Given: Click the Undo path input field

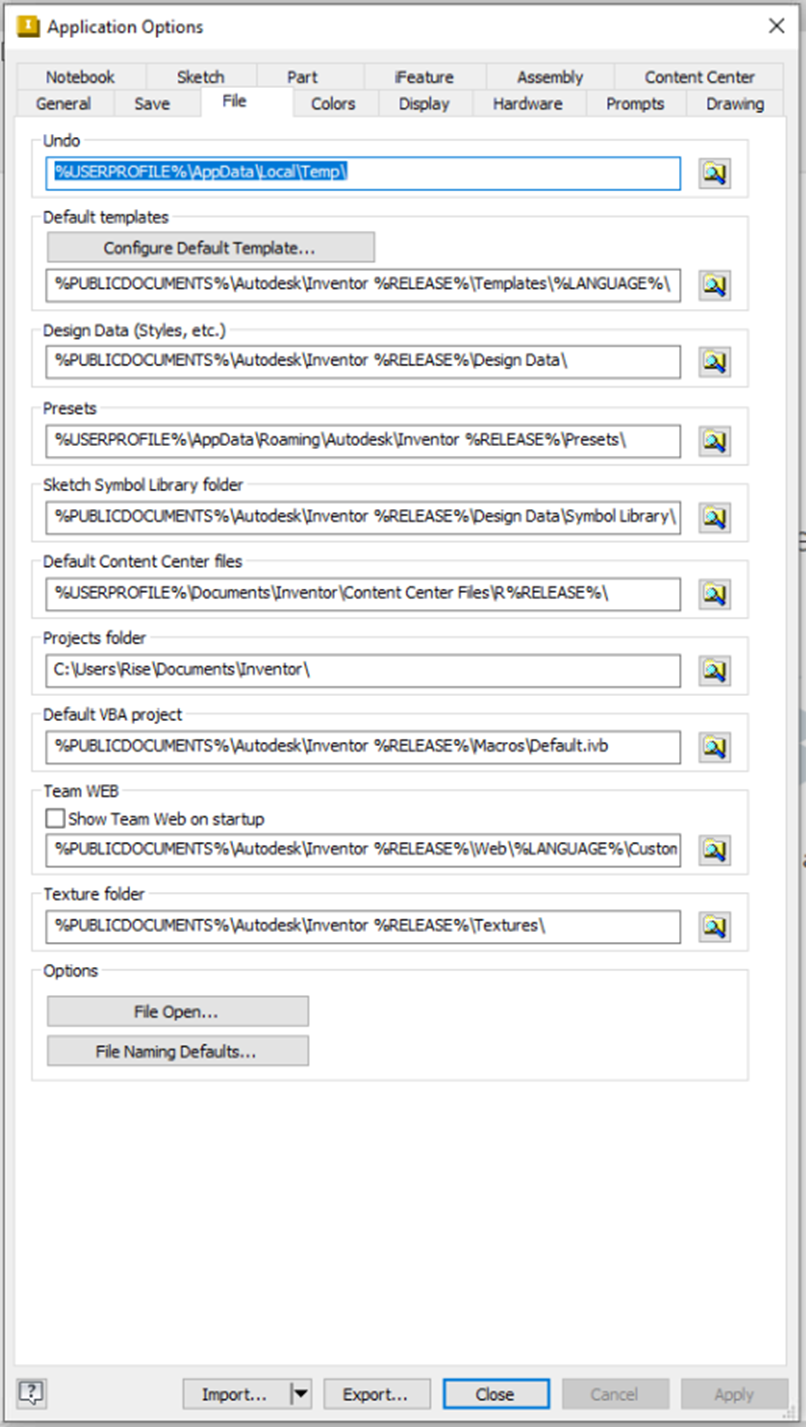Looking at the screenshot, I should point(363,173).
